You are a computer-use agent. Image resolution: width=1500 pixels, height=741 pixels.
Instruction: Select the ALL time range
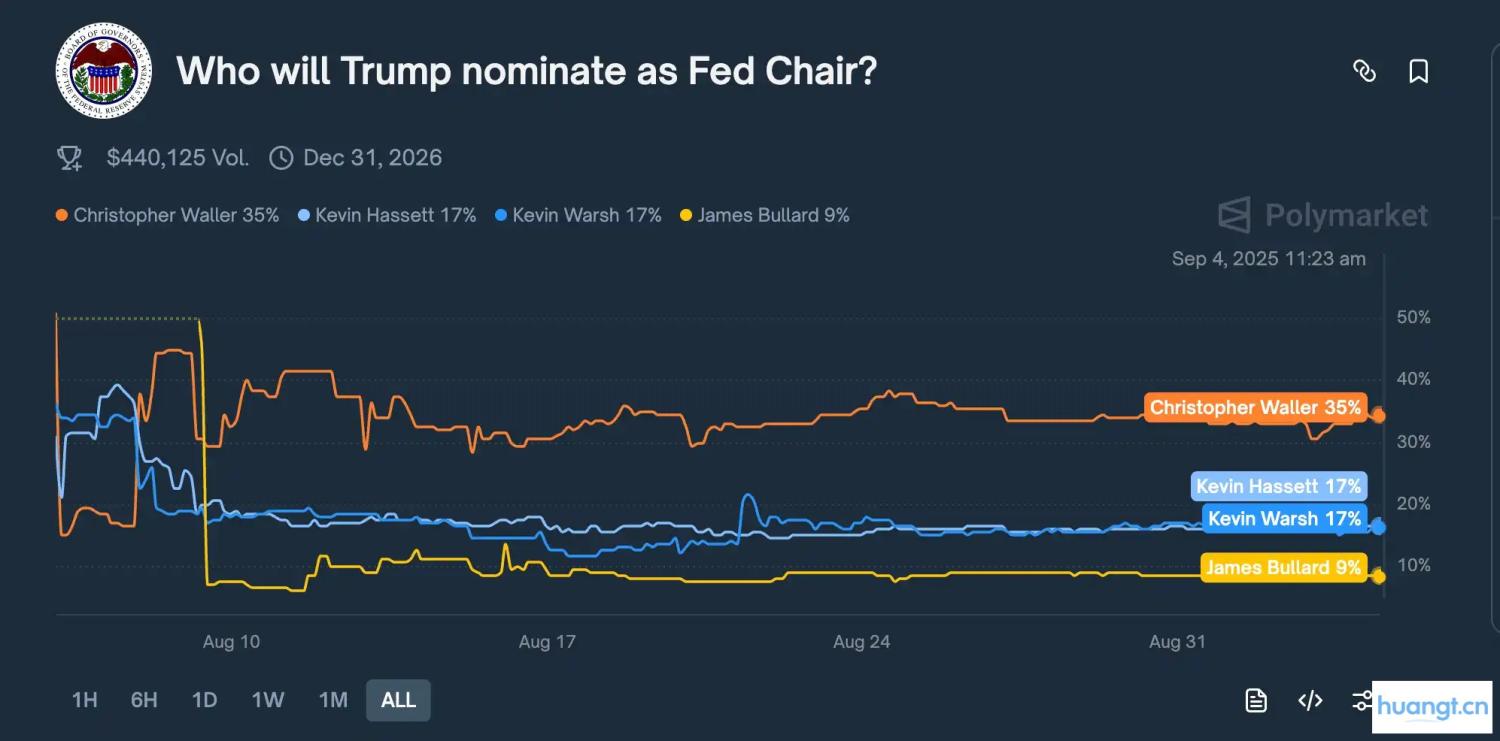[398, 700]
